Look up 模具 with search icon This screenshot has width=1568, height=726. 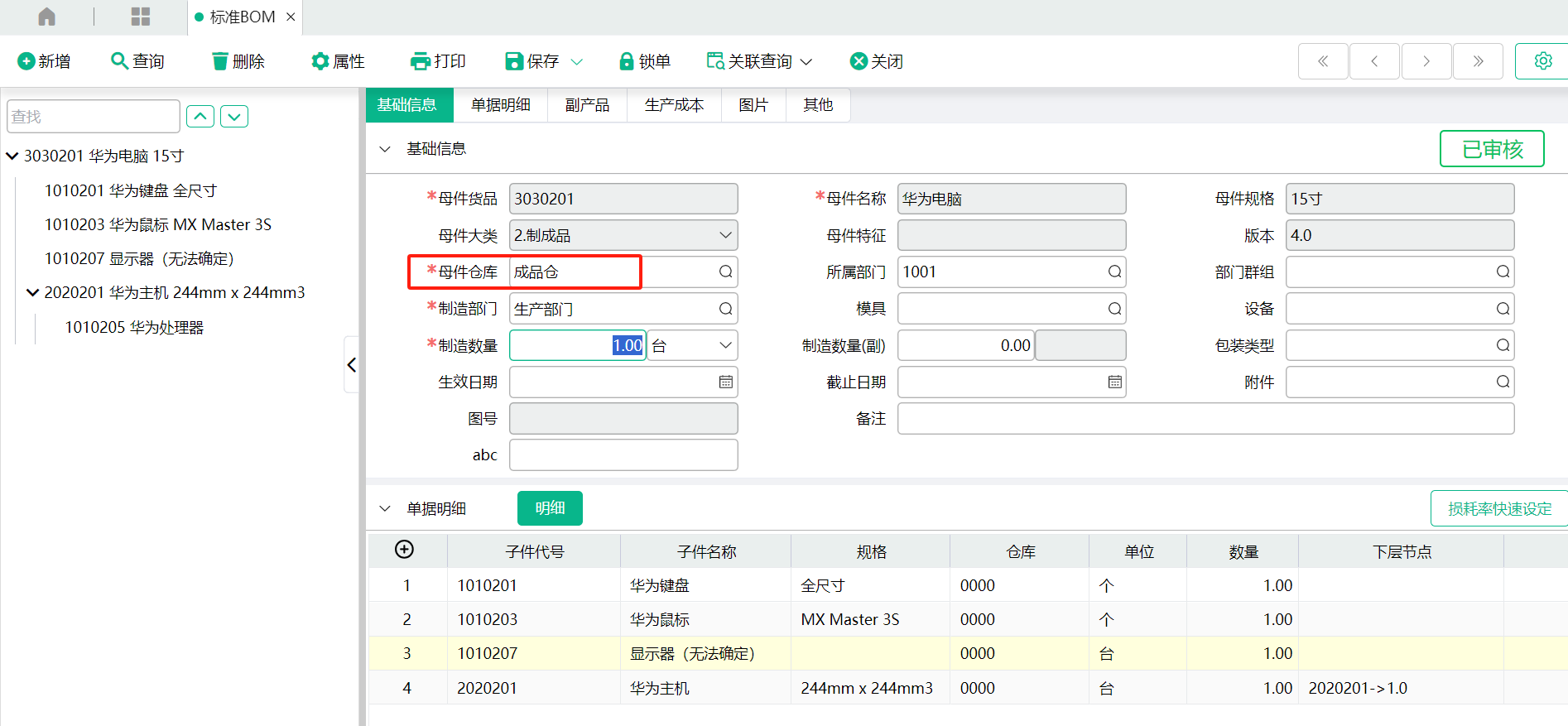click(1114, 309)
